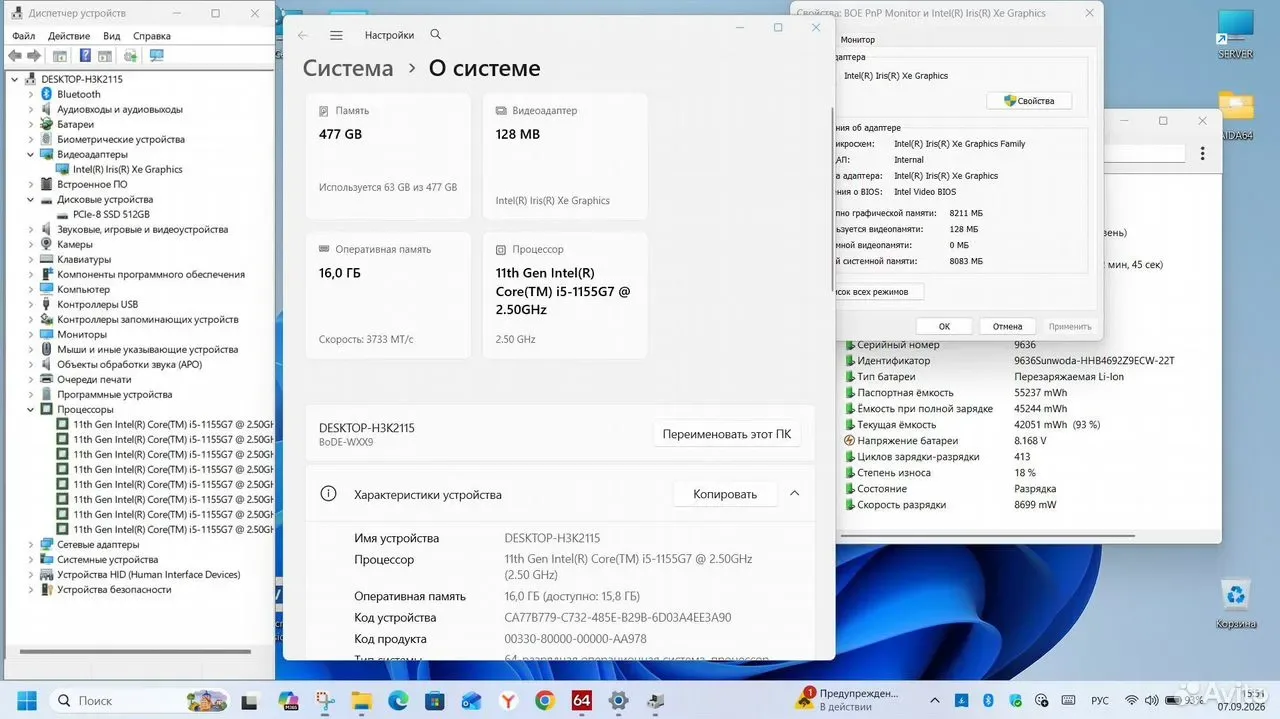Expand the Батареи device category
1280x719 pixels.
pos(31,124)
